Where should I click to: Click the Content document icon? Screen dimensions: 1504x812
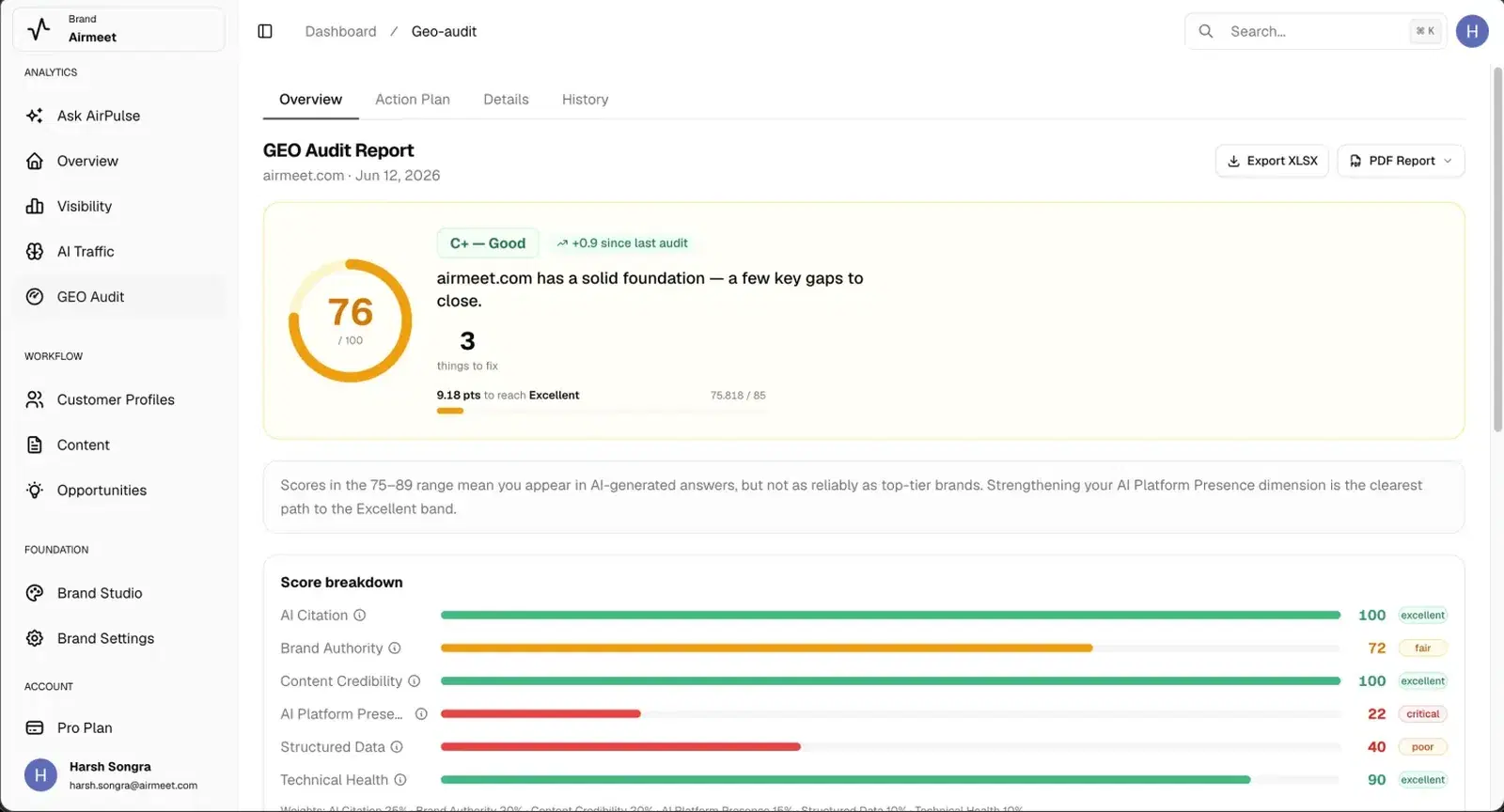click(35, 445)
